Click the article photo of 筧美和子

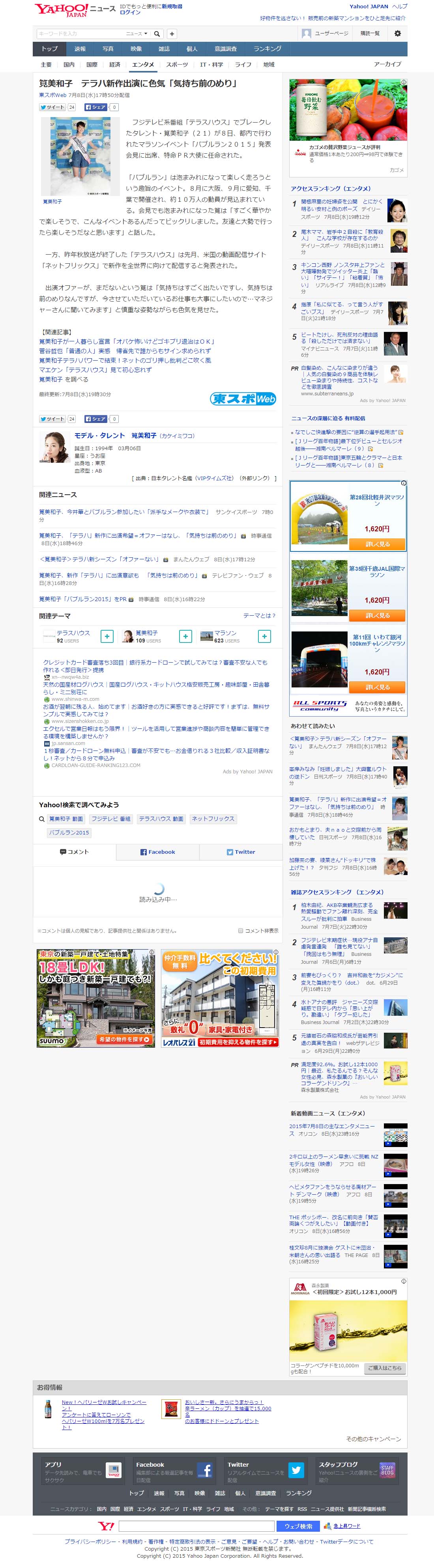tap(76, 156)
